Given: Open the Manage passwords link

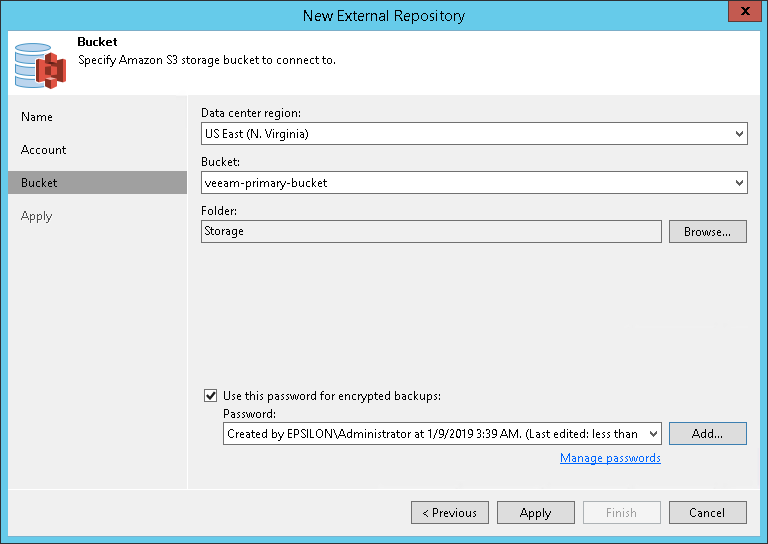Looking at the screenshot, I should pos(610,458).
